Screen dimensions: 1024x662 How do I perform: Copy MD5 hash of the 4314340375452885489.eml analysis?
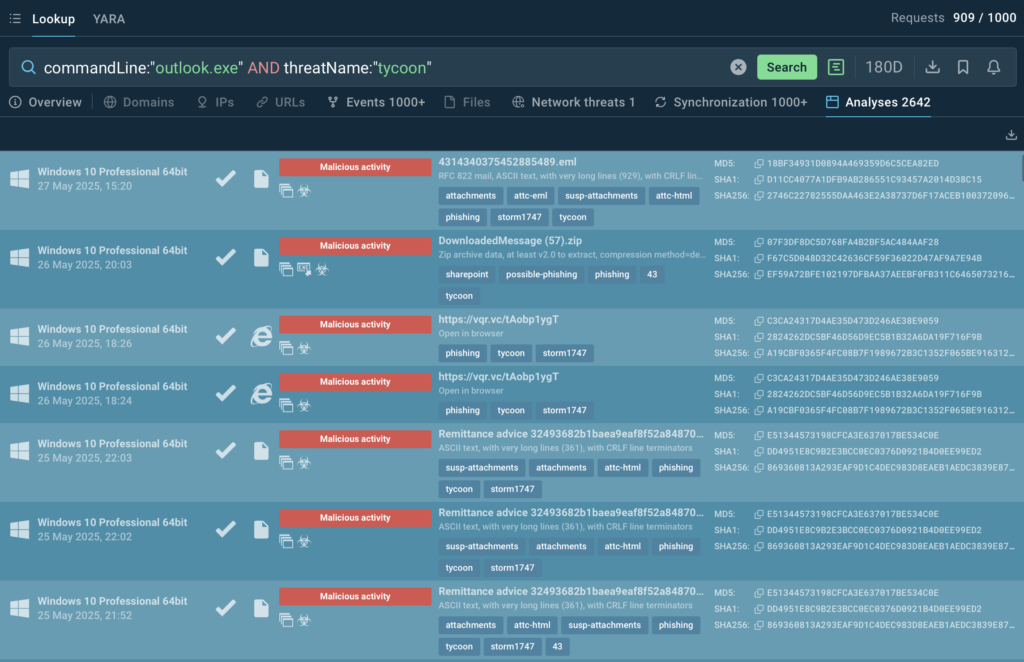click(x=760, y=163)
